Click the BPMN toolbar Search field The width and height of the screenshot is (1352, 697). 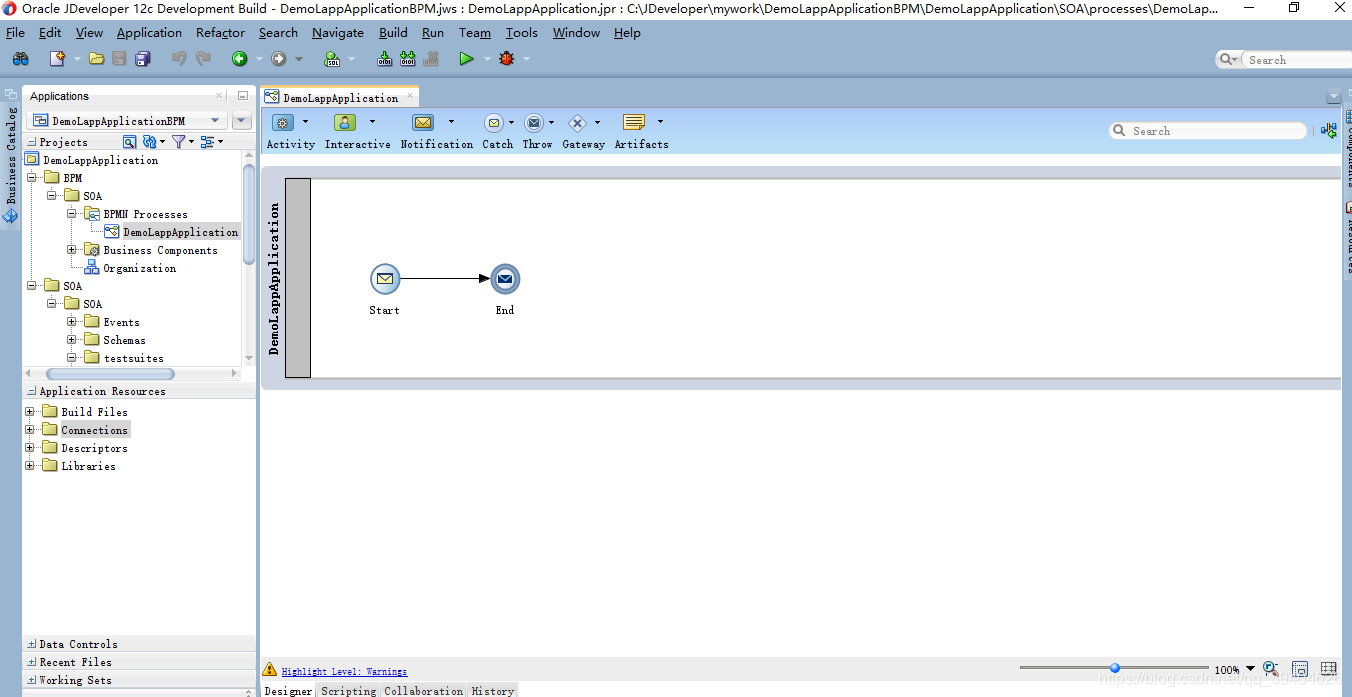pos(1208,131)
